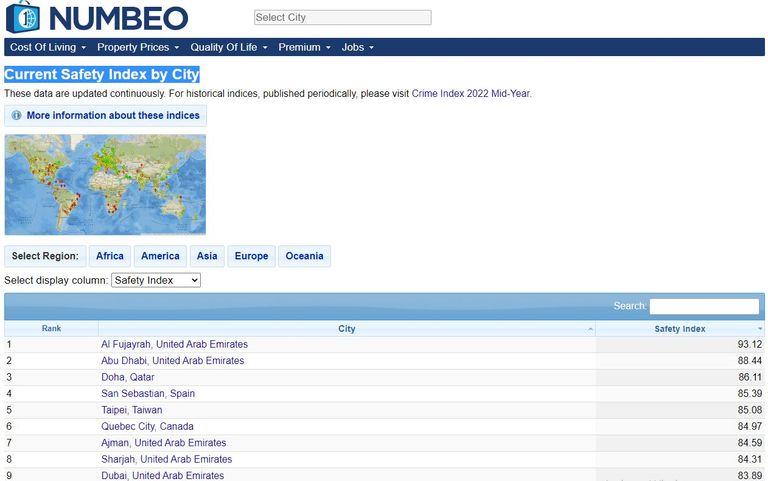Select the America region button
The width and height of the screenshot is (768, 481).
tap(160, 256)
